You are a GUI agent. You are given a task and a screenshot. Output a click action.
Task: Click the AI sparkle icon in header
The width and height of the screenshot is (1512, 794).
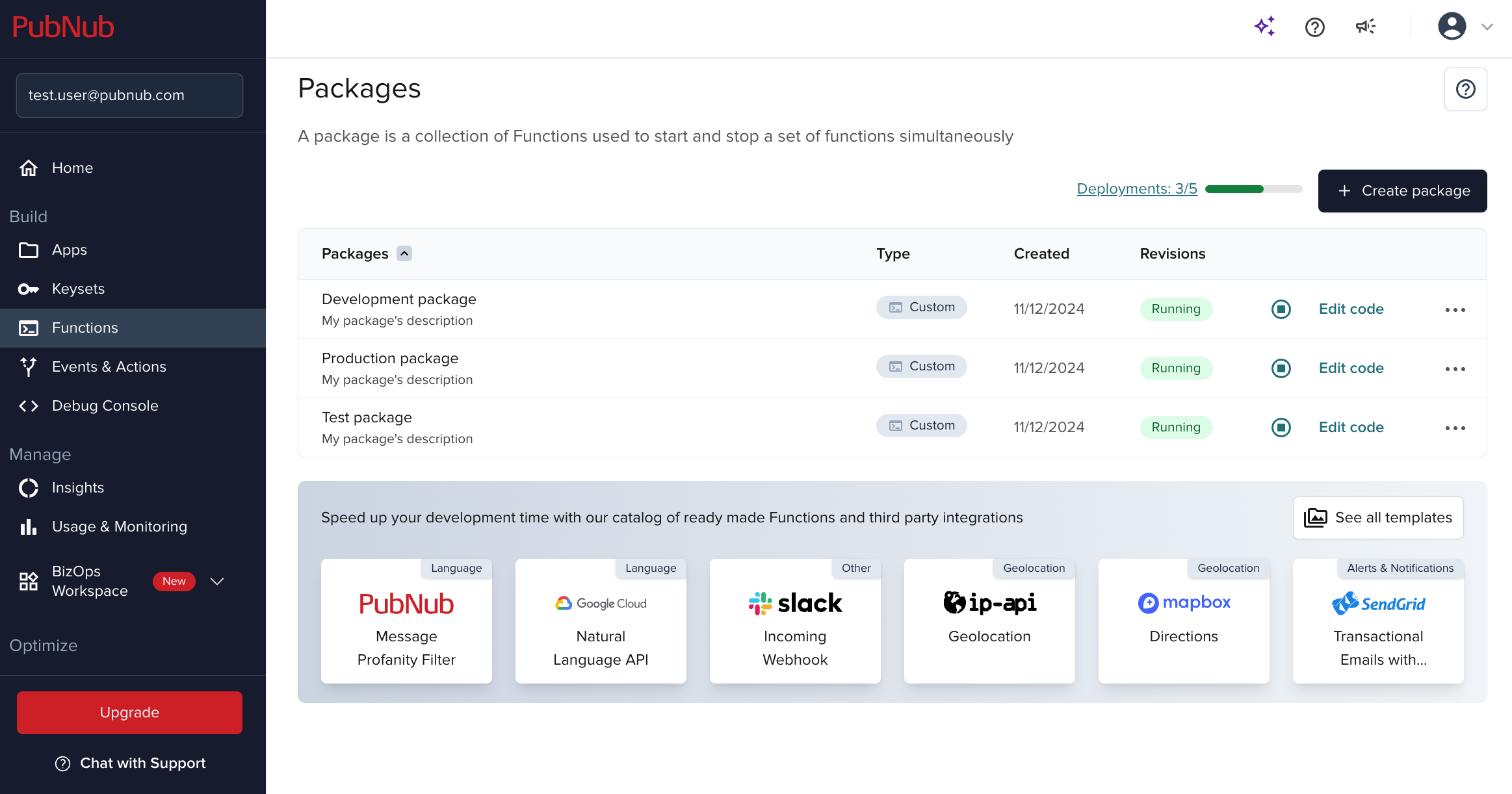coord(1264,27)
